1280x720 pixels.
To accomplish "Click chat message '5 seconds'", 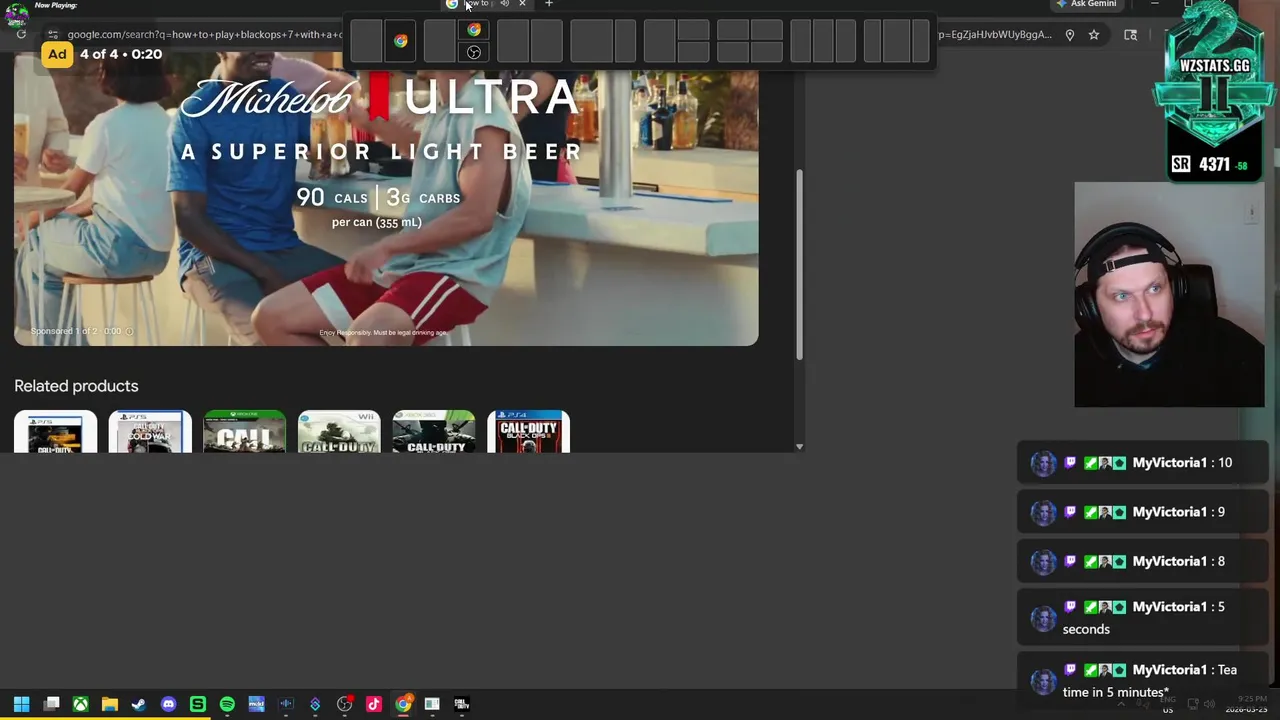I will pyautogui.click(x=1142, y=618).
